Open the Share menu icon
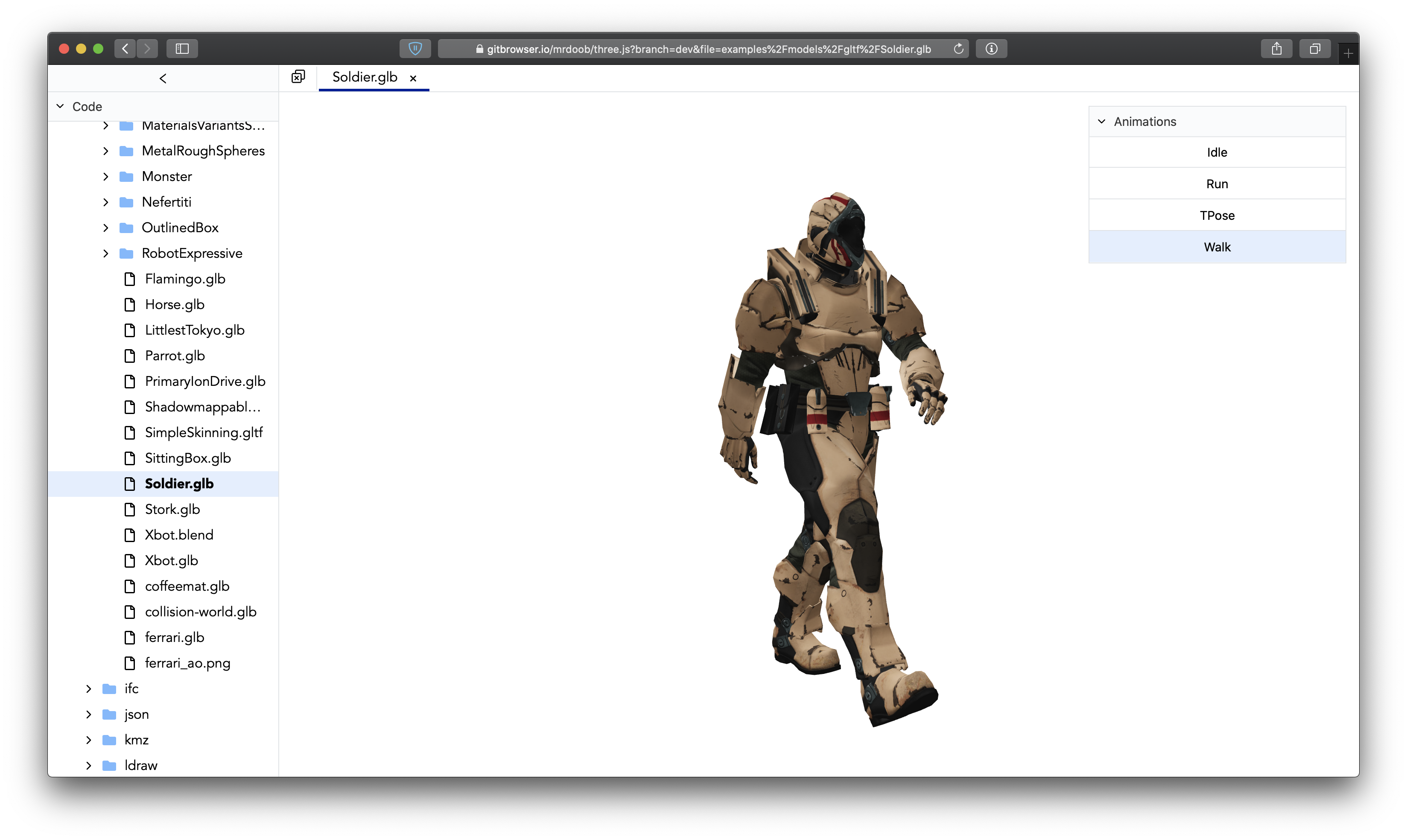 pos(1276,49)
